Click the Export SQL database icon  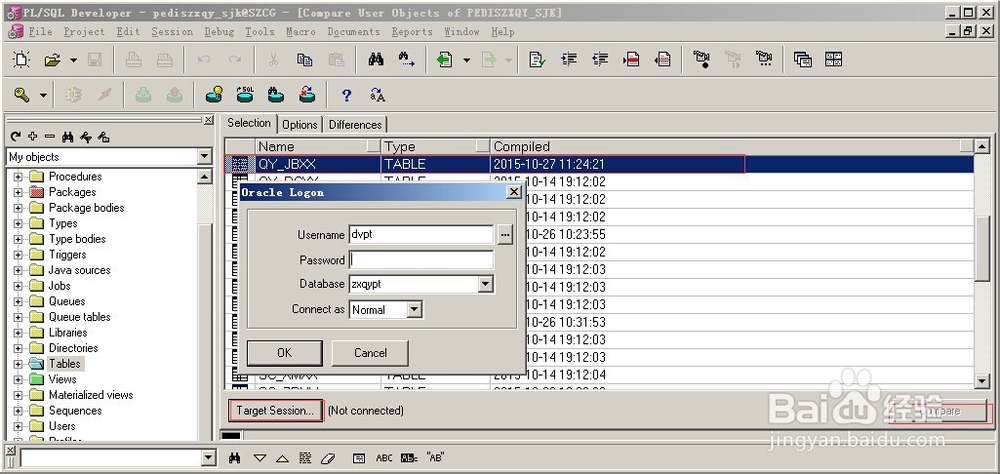244,95
